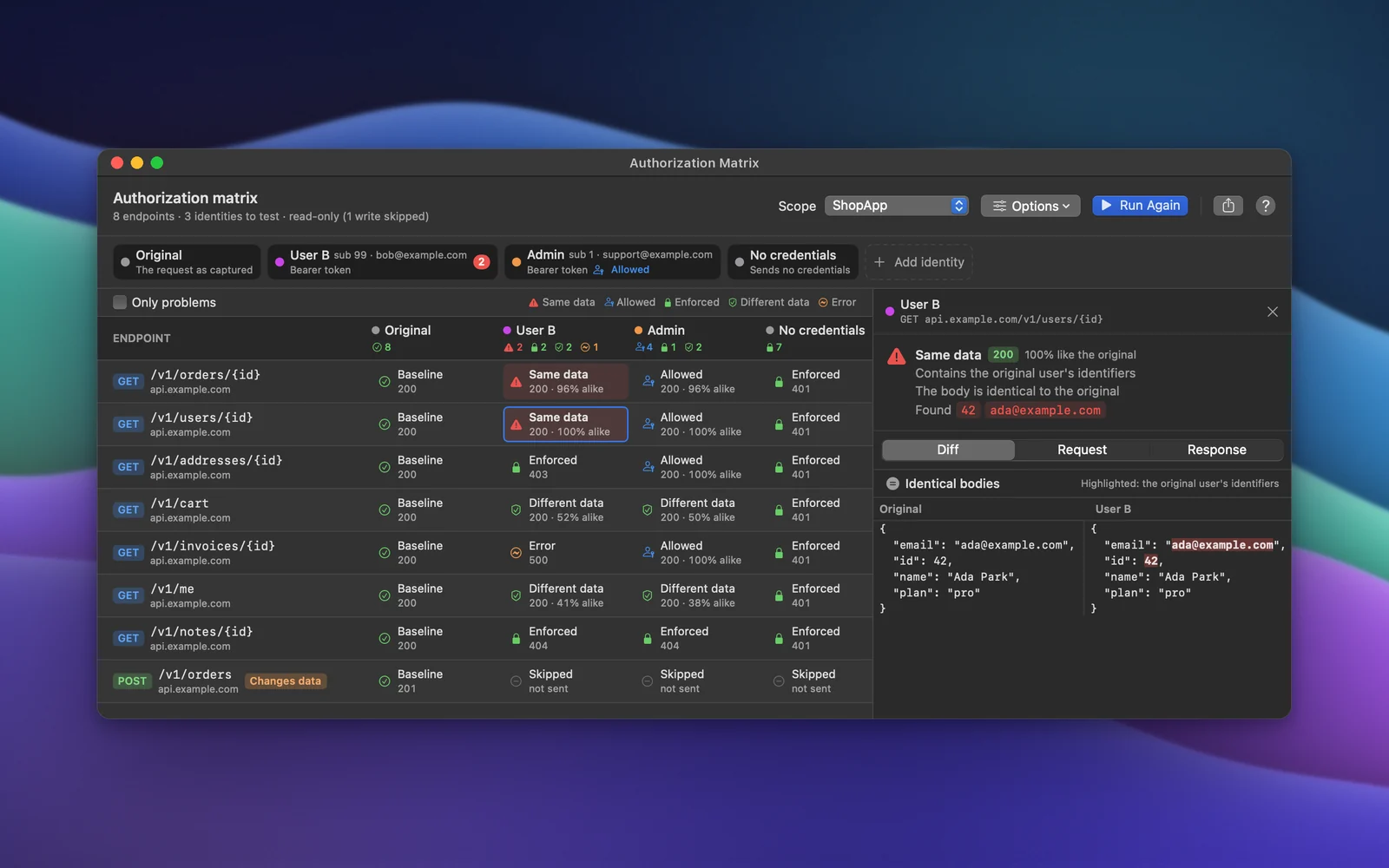Select the Same data cell for /v1/orders/{id}
The width and height of the screenshot is (1389, 868).
pos(565,382)
